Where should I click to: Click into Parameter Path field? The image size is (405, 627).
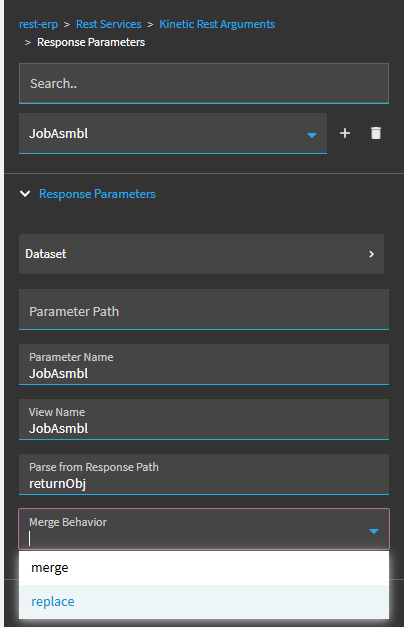204,310
